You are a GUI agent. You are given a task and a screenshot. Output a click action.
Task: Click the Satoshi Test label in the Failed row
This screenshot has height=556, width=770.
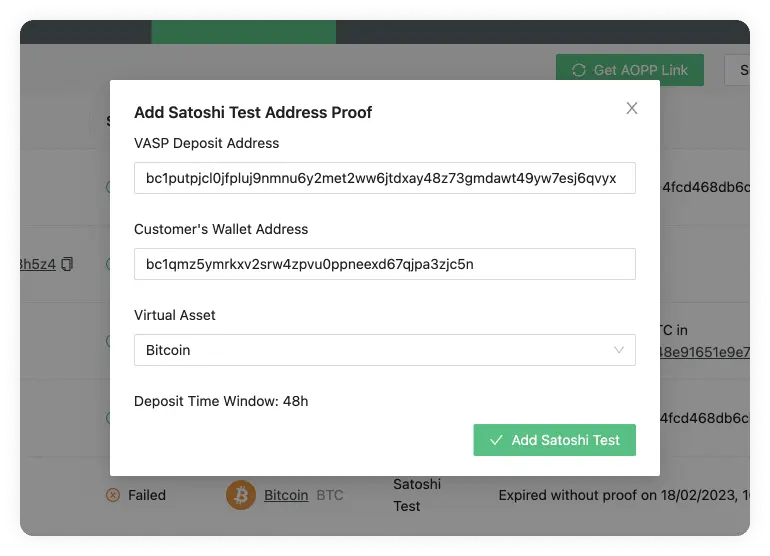pos(417,495)
